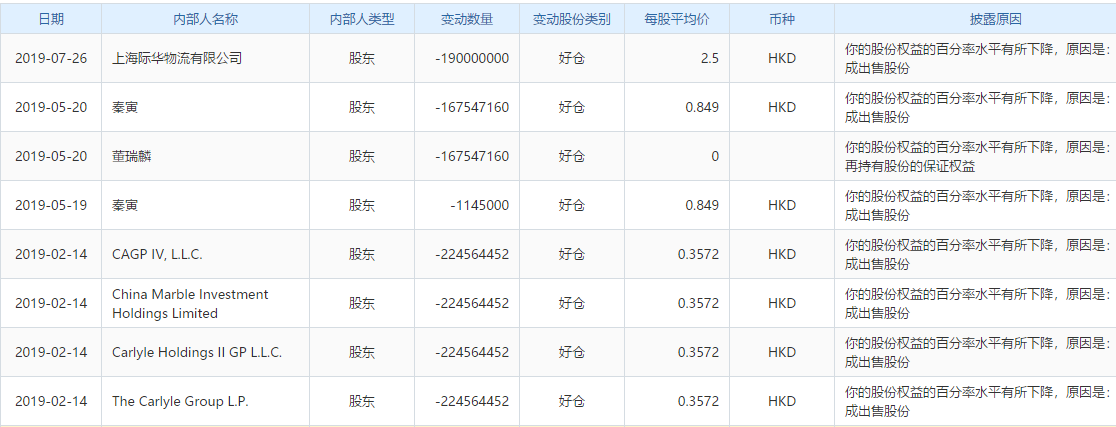Click the 日期 column header

51,19
